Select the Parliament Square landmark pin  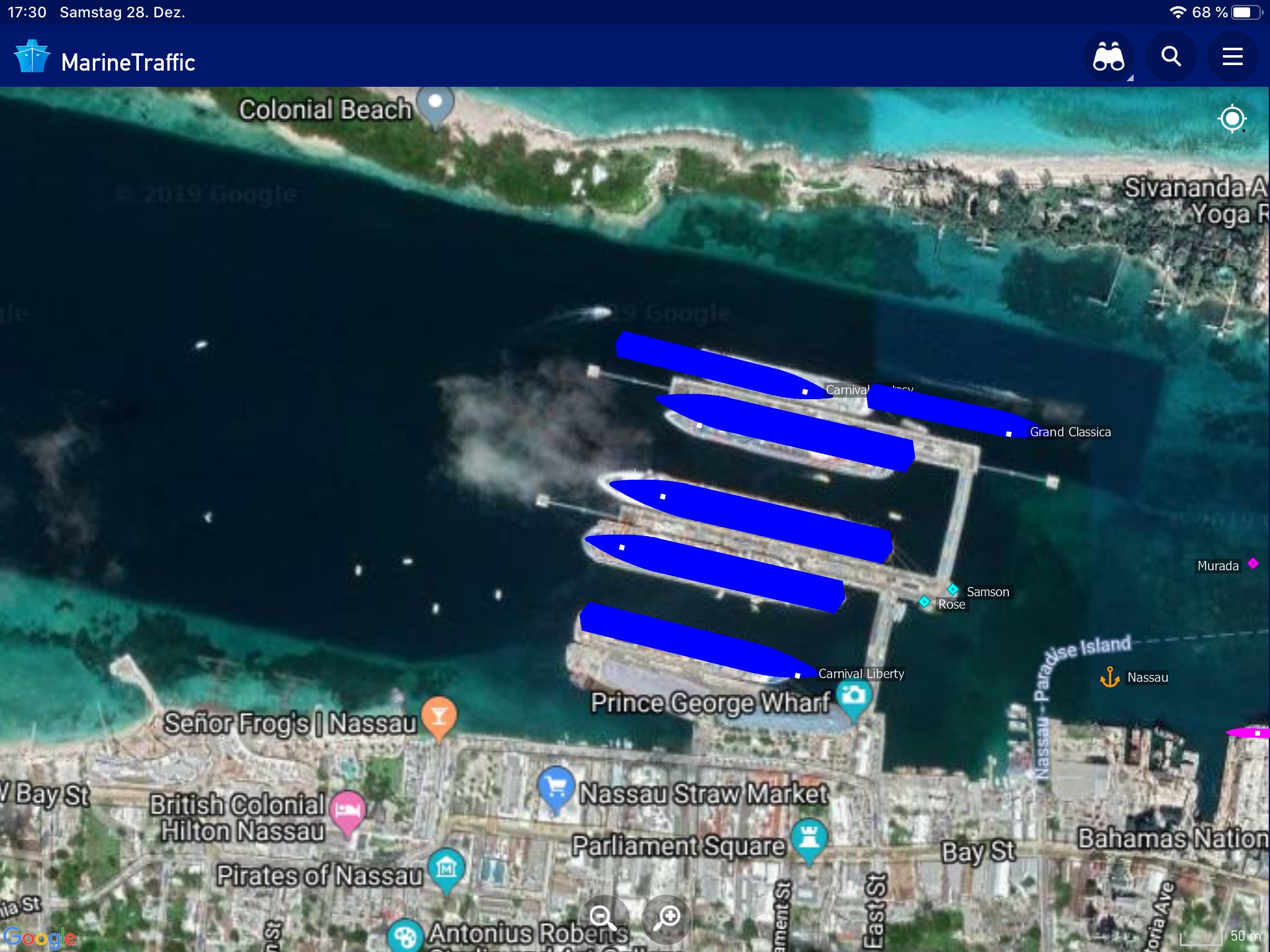point(809,838)
